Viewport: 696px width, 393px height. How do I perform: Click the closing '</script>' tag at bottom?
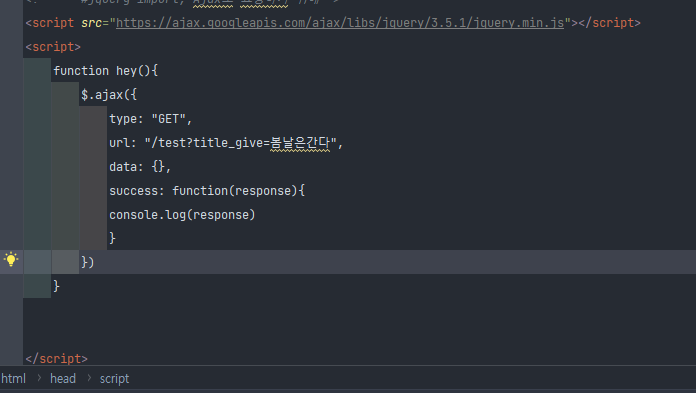56,358
